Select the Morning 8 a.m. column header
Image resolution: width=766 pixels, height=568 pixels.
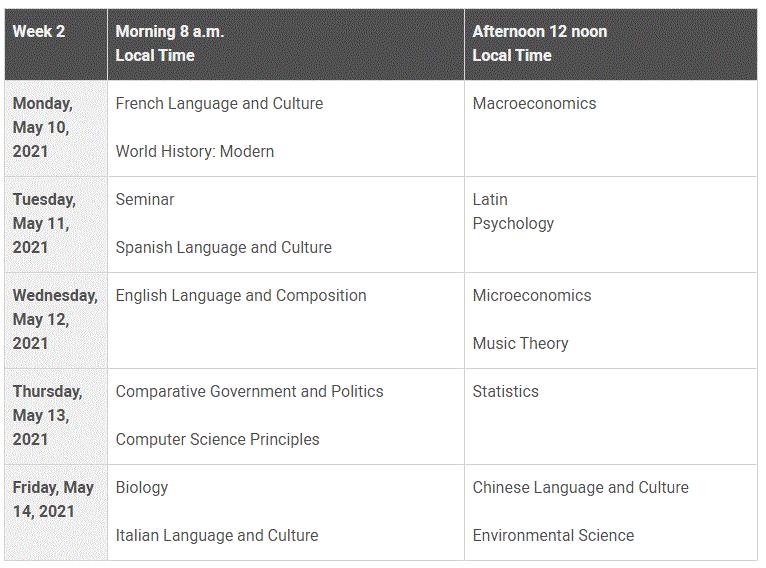(x=170, y=43)
